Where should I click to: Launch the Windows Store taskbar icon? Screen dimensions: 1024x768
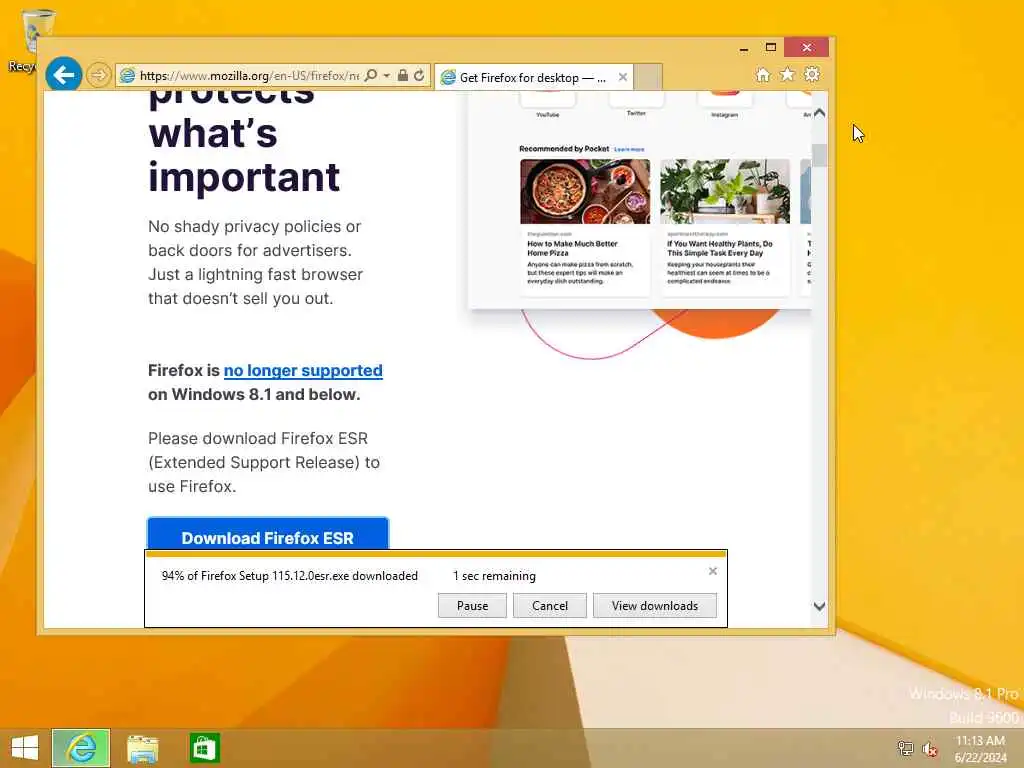(204, 748)
